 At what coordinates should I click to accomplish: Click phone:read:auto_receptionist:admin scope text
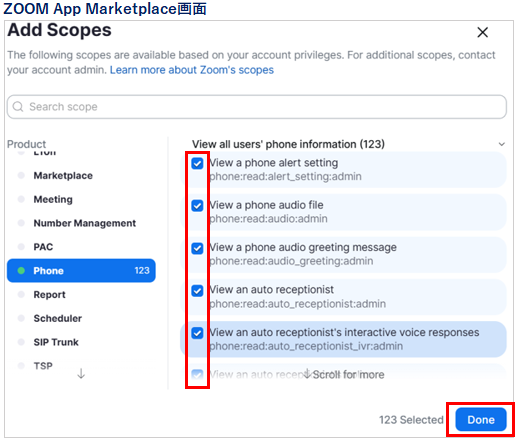pyautogui.click(x=297, y=304)
